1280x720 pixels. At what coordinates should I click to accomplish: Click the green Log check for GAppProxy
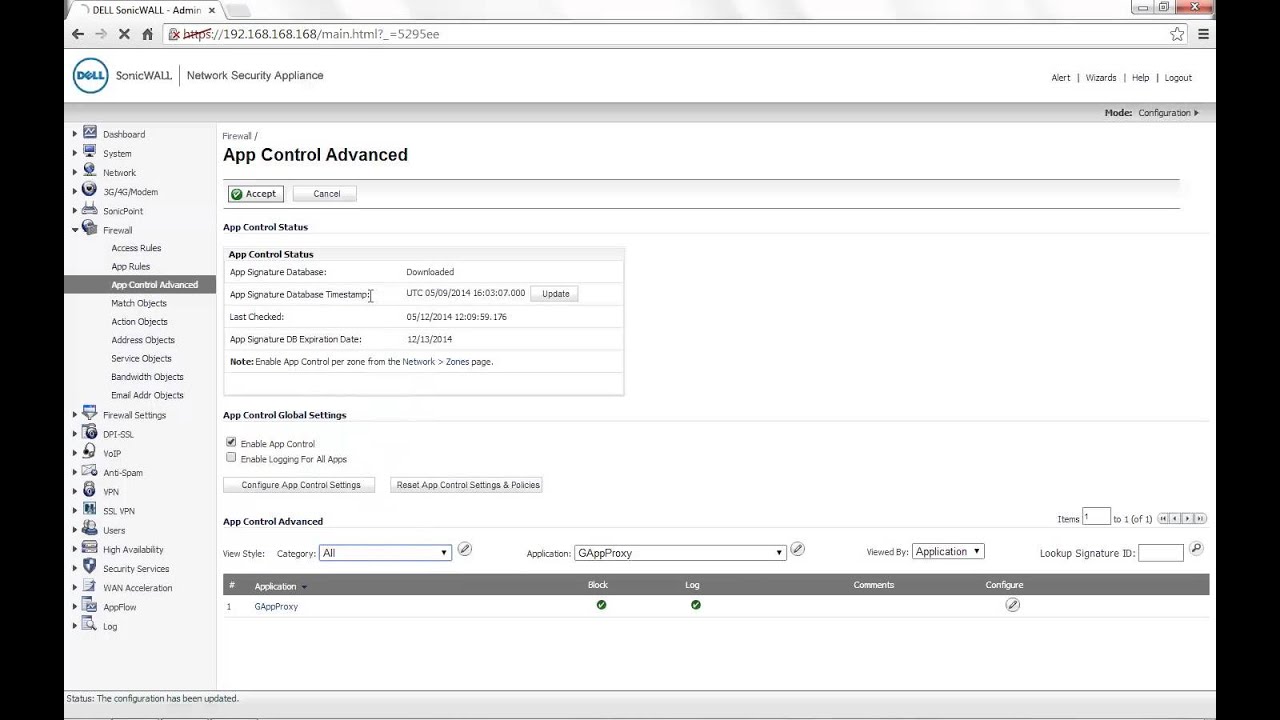click(695, 605)
